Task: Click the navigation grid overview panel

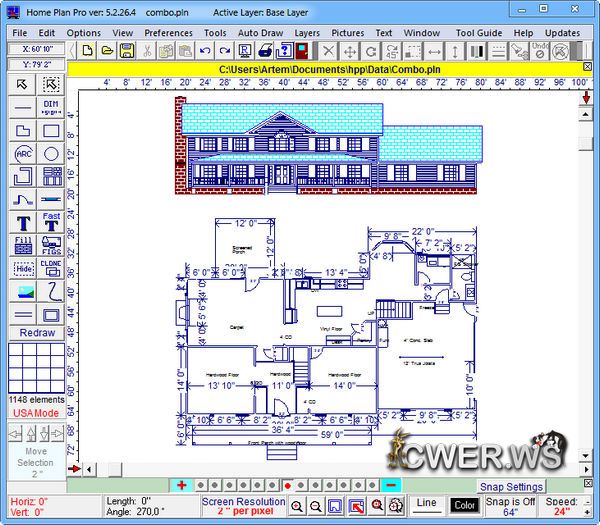Action: pyautogui.click(x=37, y=368)
